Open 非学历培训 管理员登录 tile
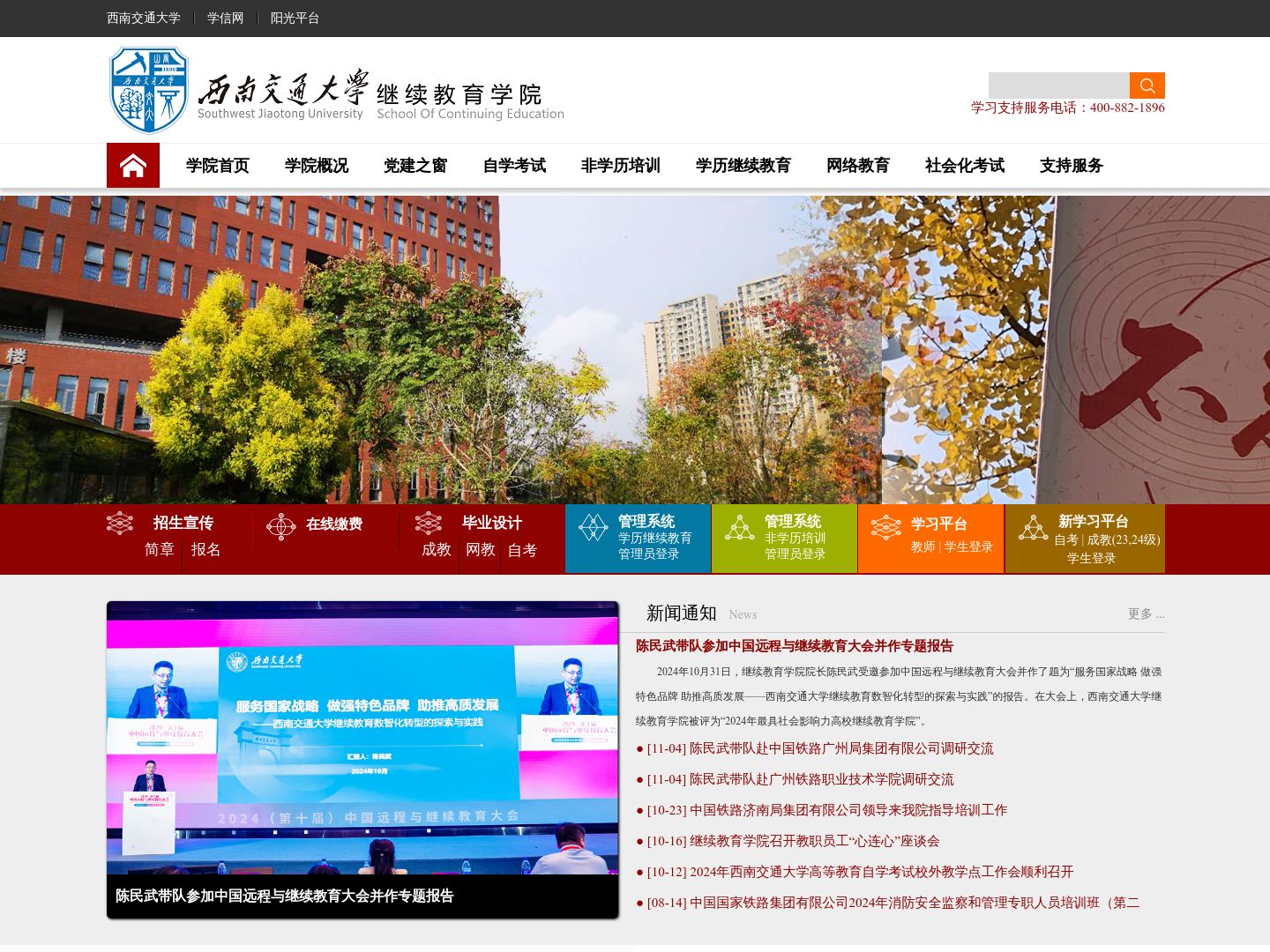 click(784, 539)
